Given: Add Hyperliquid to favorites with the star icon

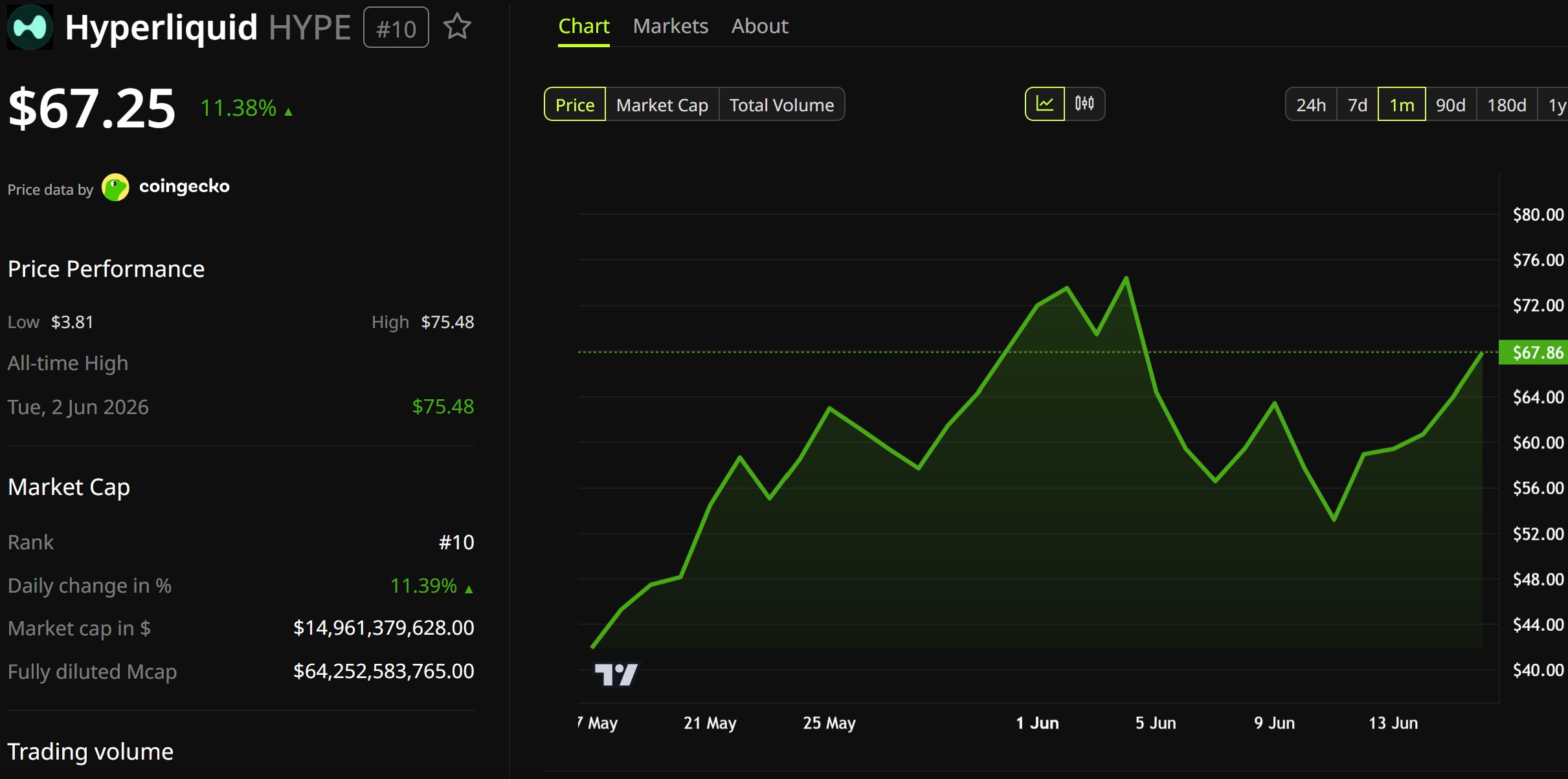Looking at the screenshot, I should tap(457, 27).
